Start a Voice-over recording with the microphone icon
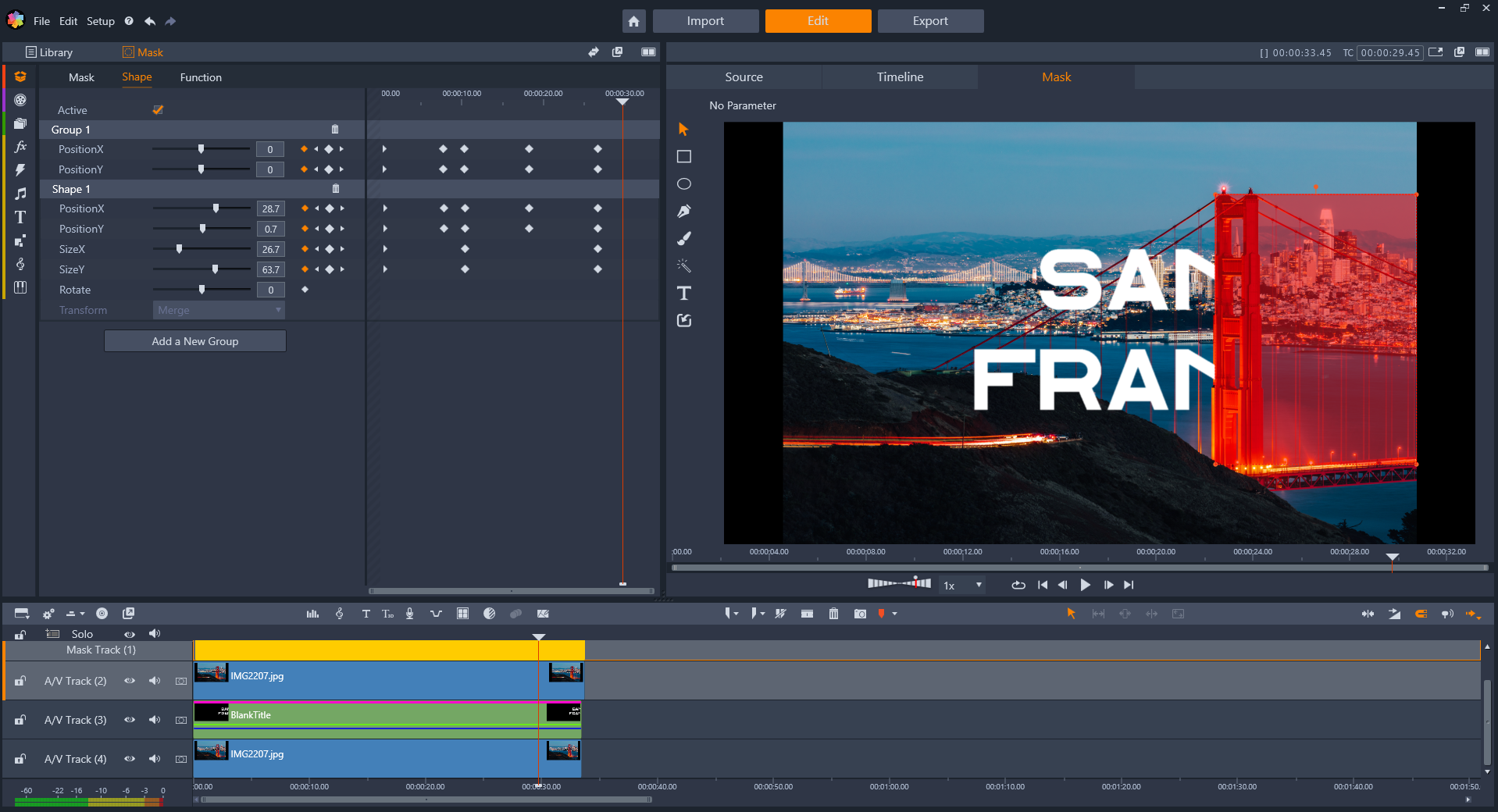The width and height of the screenshot is (1498, 812). tap(409, 614)
